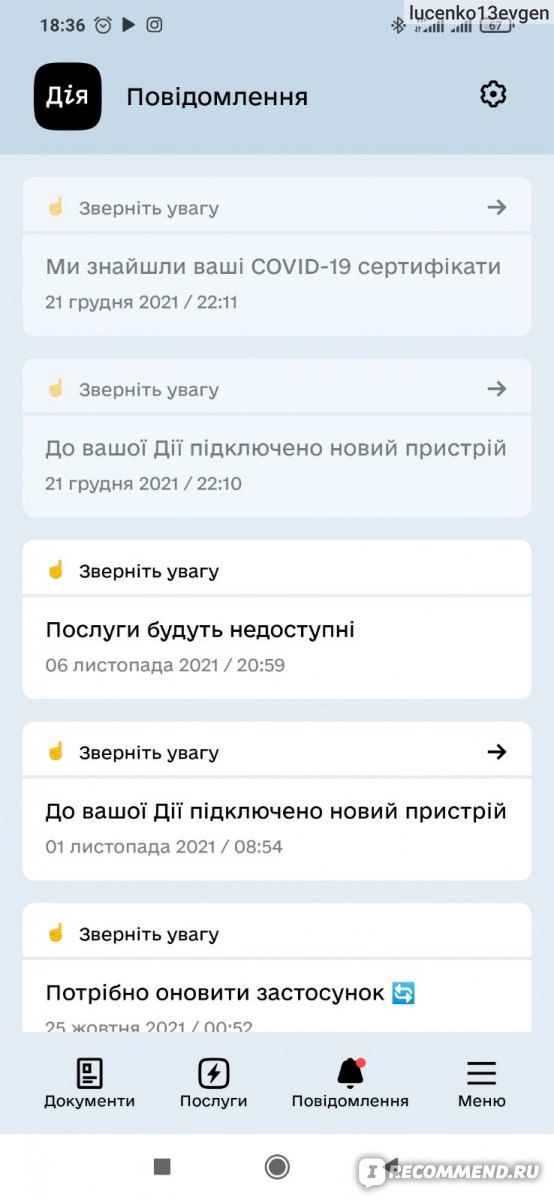Tap Android recent apps square button
554x1200 pixels.
(162, 1166)
